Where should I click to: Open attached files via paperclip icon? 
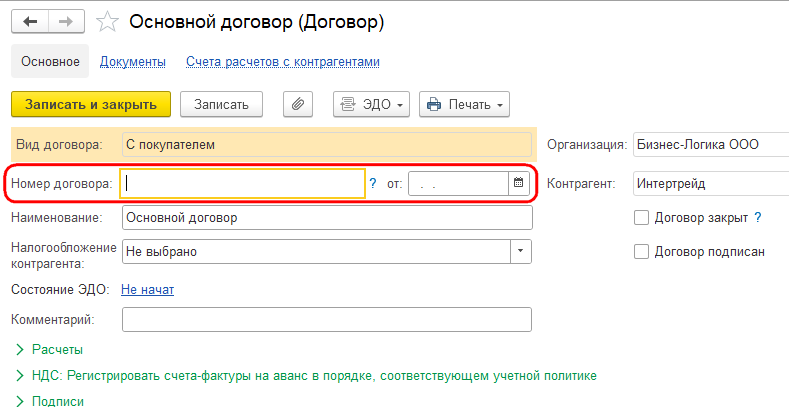click(x=298, y=104)
